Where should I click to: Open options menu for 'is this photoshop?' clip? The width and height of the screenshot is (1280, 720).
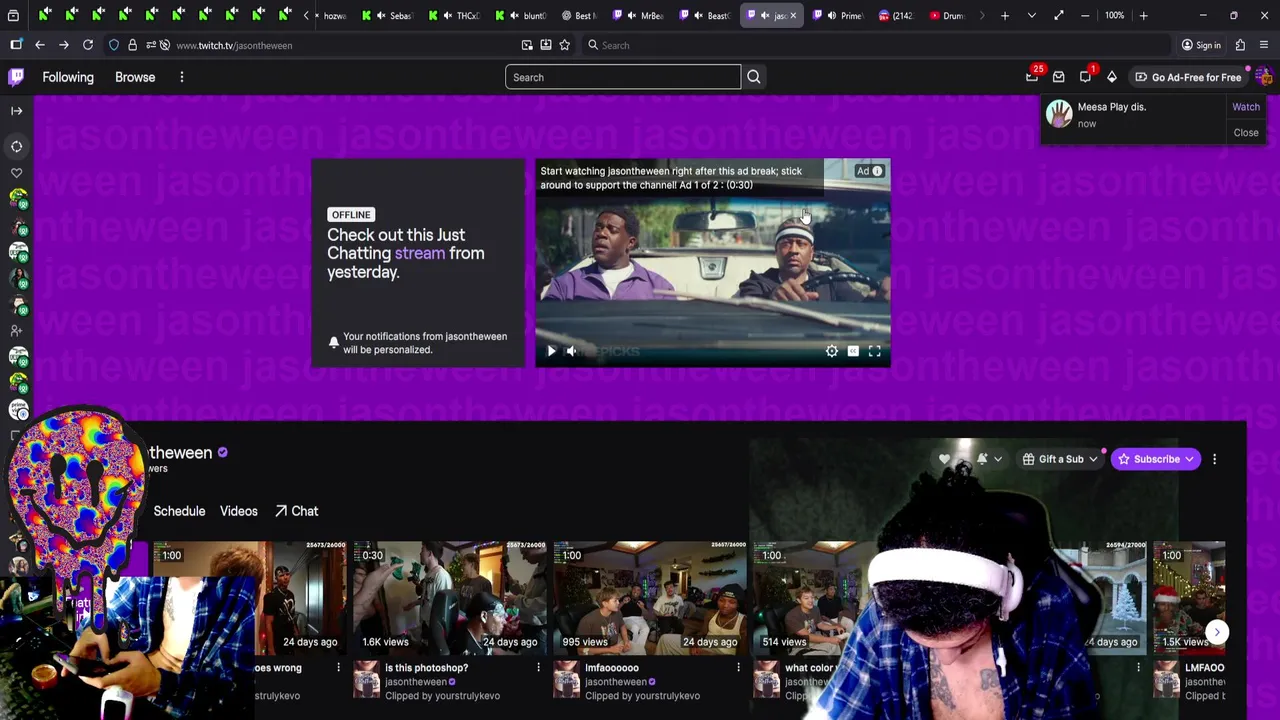coord(538,668)
